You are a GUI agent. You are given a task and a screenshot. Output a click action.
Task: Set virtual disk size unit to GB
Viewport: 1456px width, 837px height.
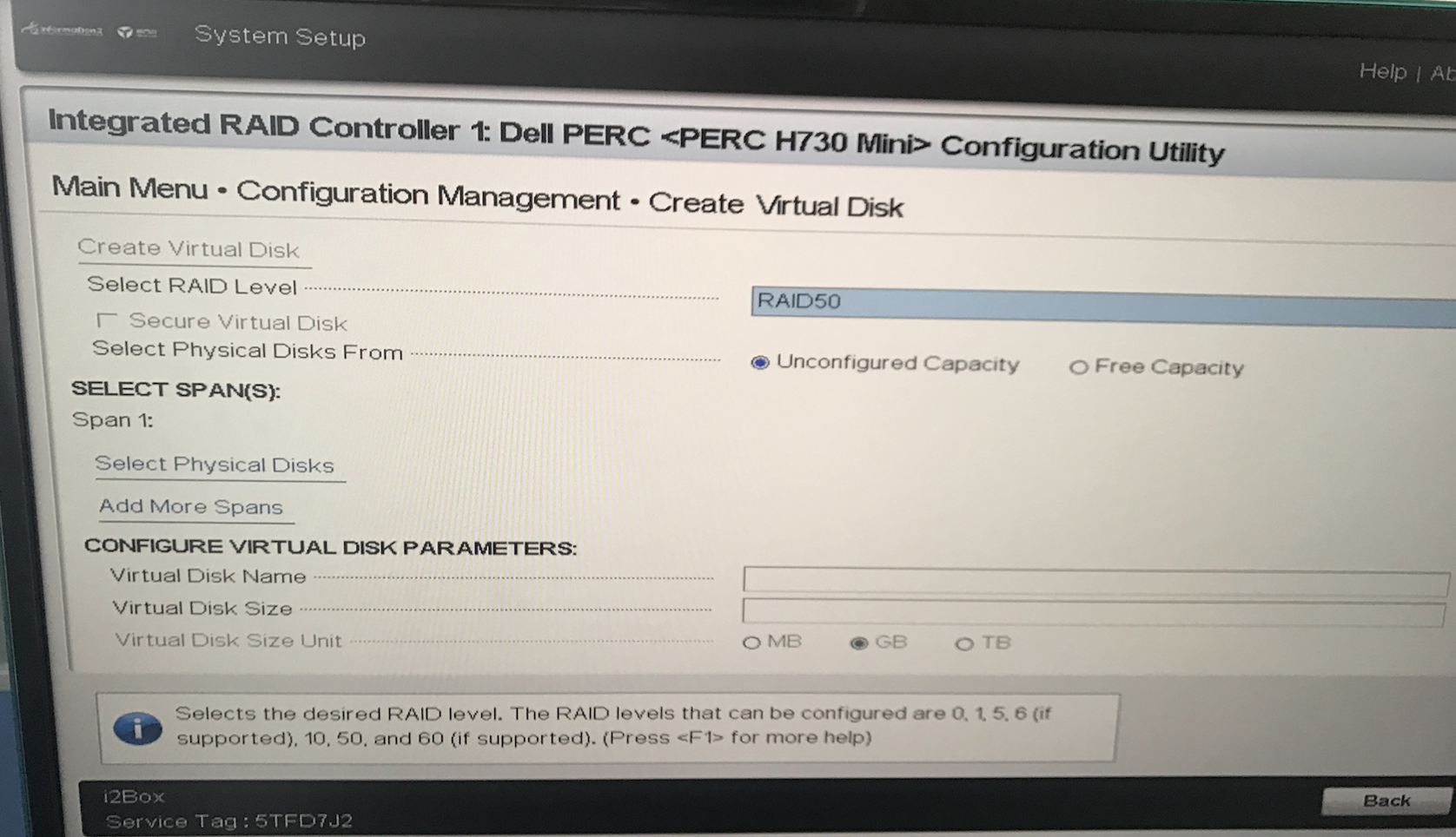[858, 643]
